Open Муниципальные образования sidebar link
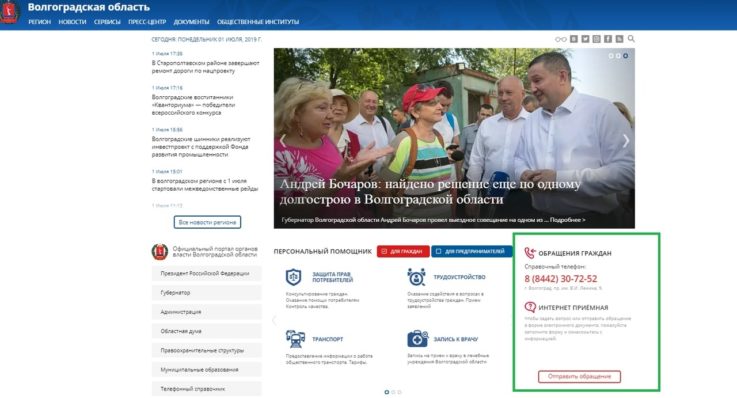This screenshot has width=737, height=398. point(206,369)
